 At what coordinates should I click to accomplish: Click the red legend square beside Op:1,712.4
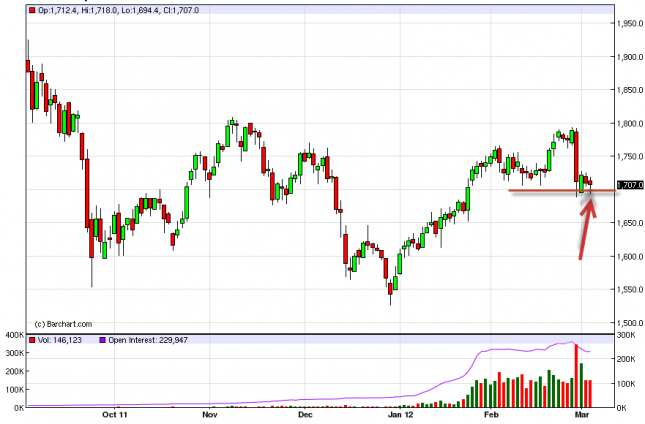pos(32,10)
